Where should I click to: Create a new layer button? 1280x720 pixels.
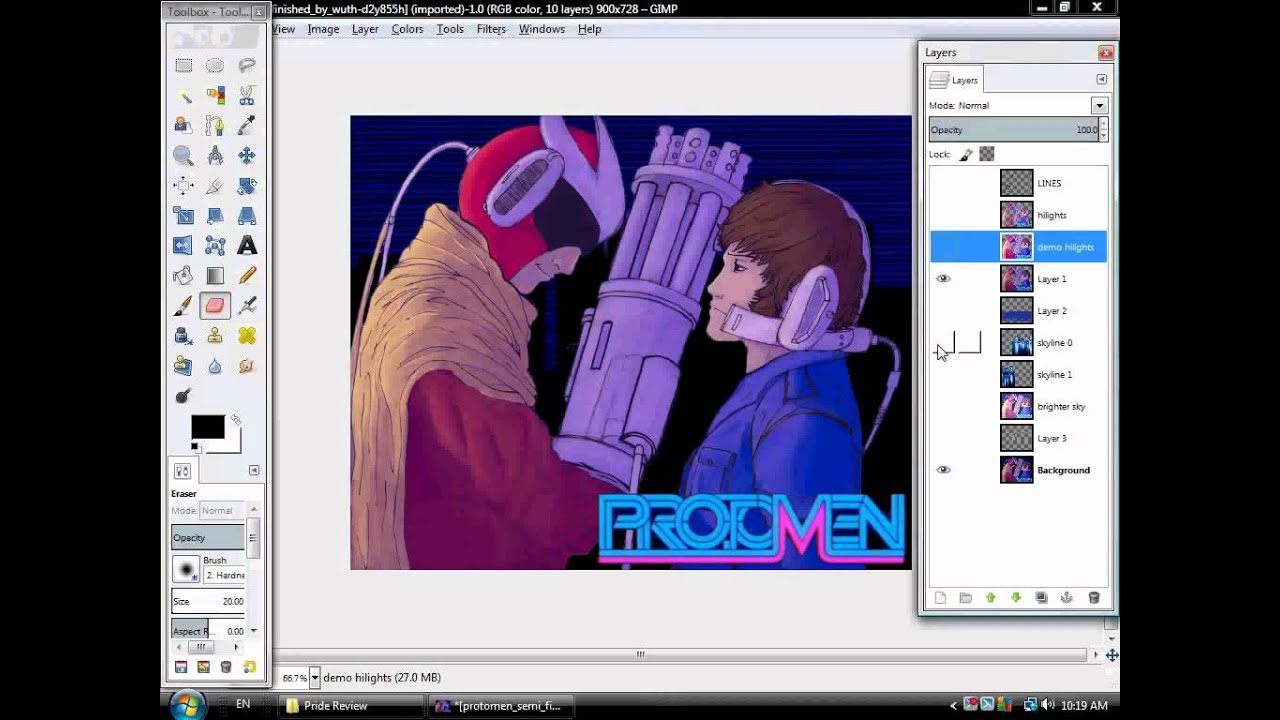(x=940, y=598)
